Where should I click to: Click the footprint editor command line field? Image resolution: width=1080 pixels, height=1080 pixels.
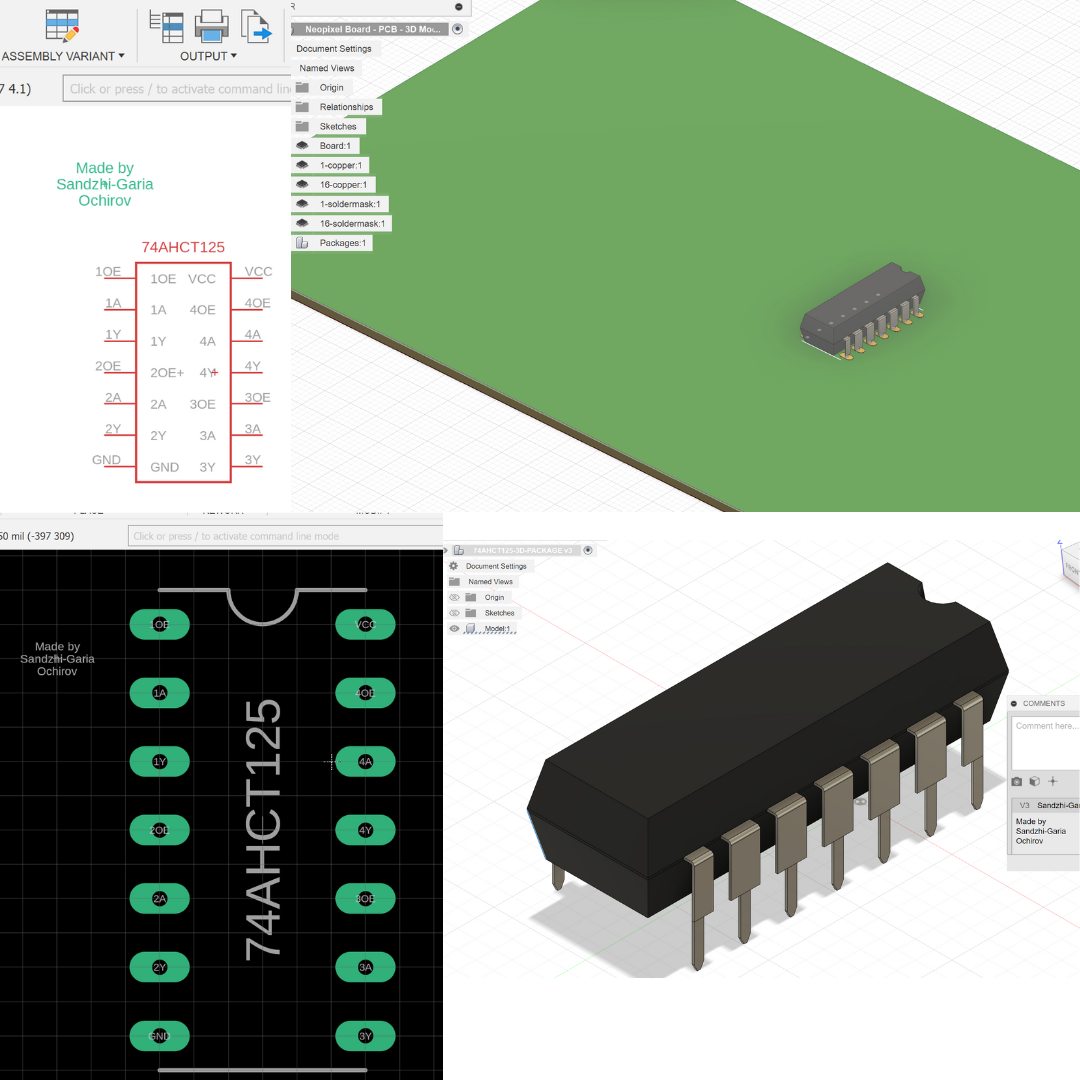coord(285,536)
